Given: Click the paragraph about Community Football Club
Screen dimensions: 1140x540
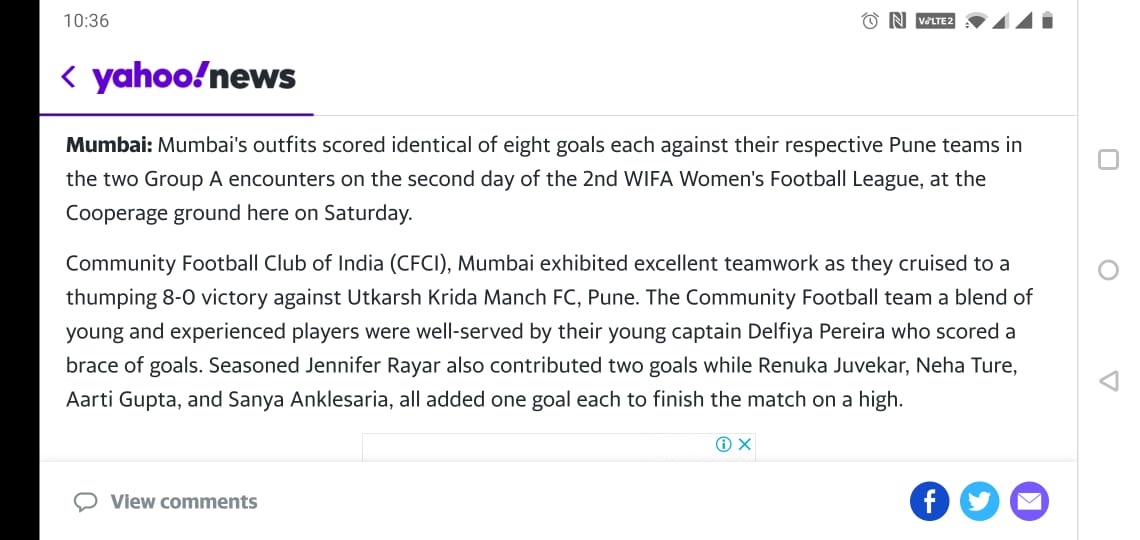Looking at the screenshot, I should tap(540, 332).
